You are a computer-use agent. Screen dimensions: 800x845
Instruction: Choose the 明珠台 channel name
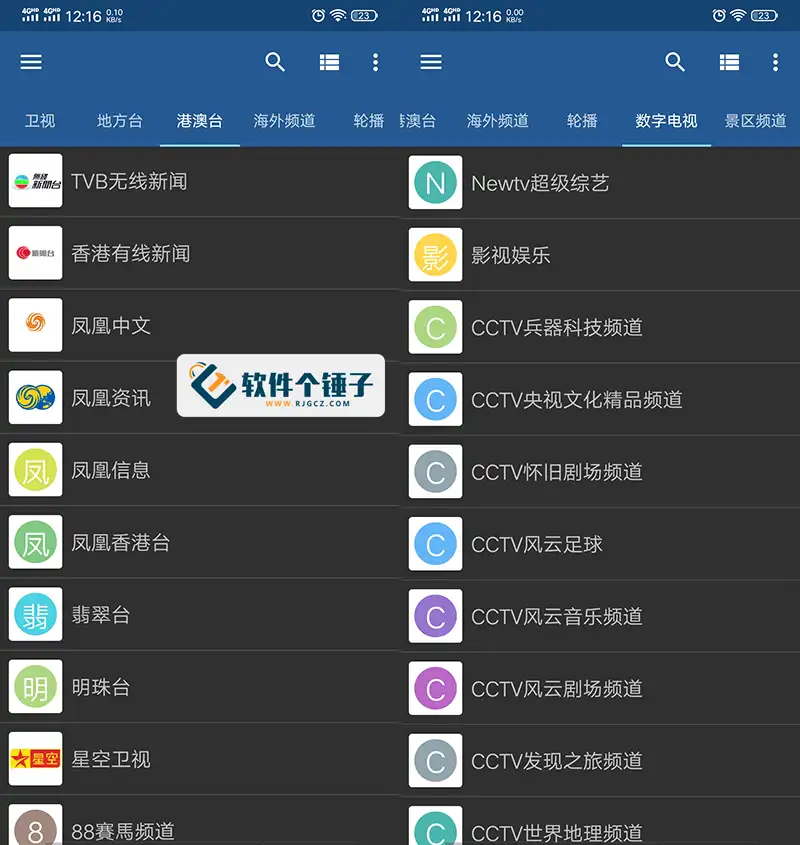pyautogui.click(x=101, y=687)
